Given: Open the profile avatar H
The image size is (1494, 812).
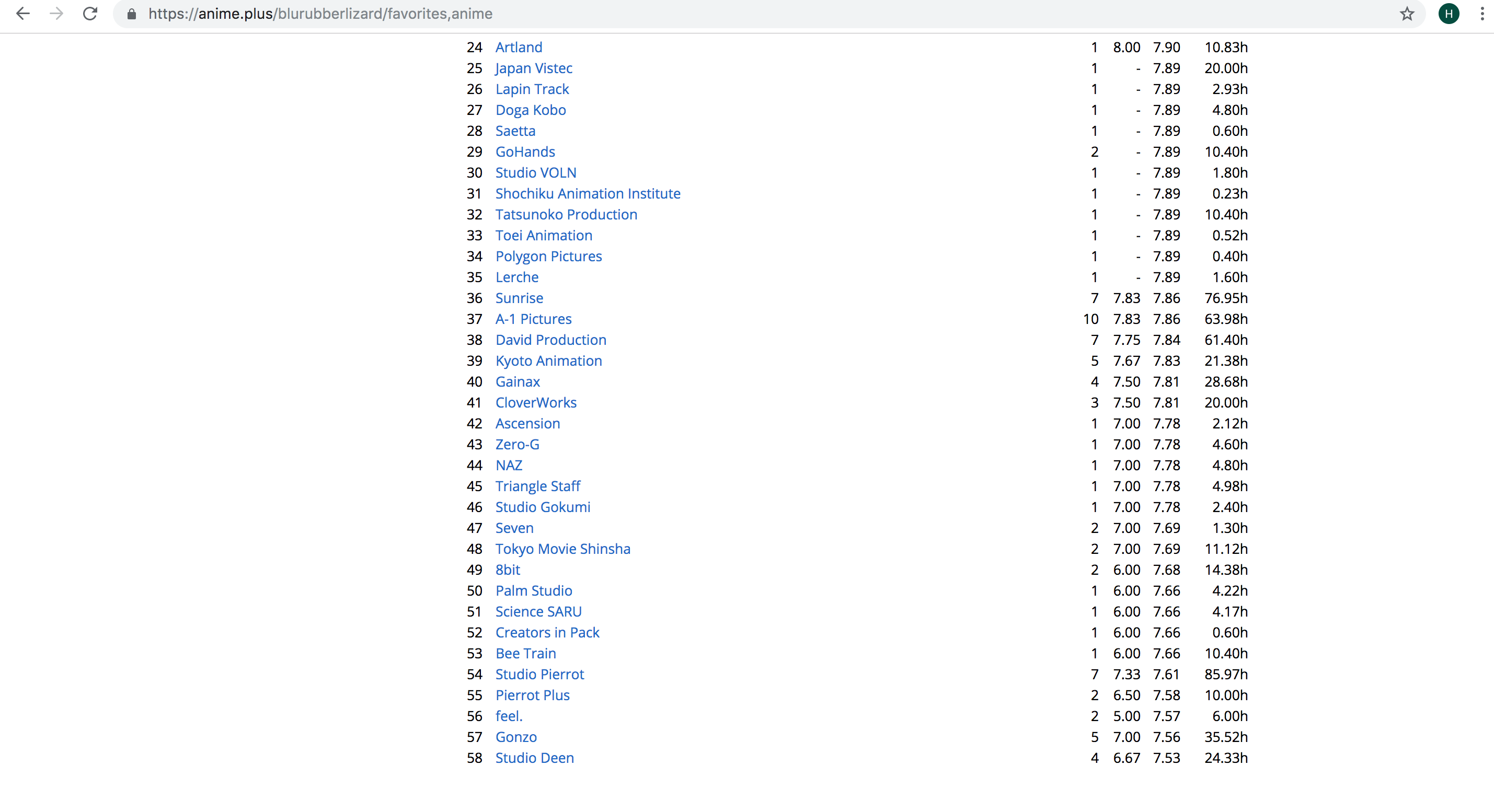Looking at the screenshot, I should [x=1448, y=14].
